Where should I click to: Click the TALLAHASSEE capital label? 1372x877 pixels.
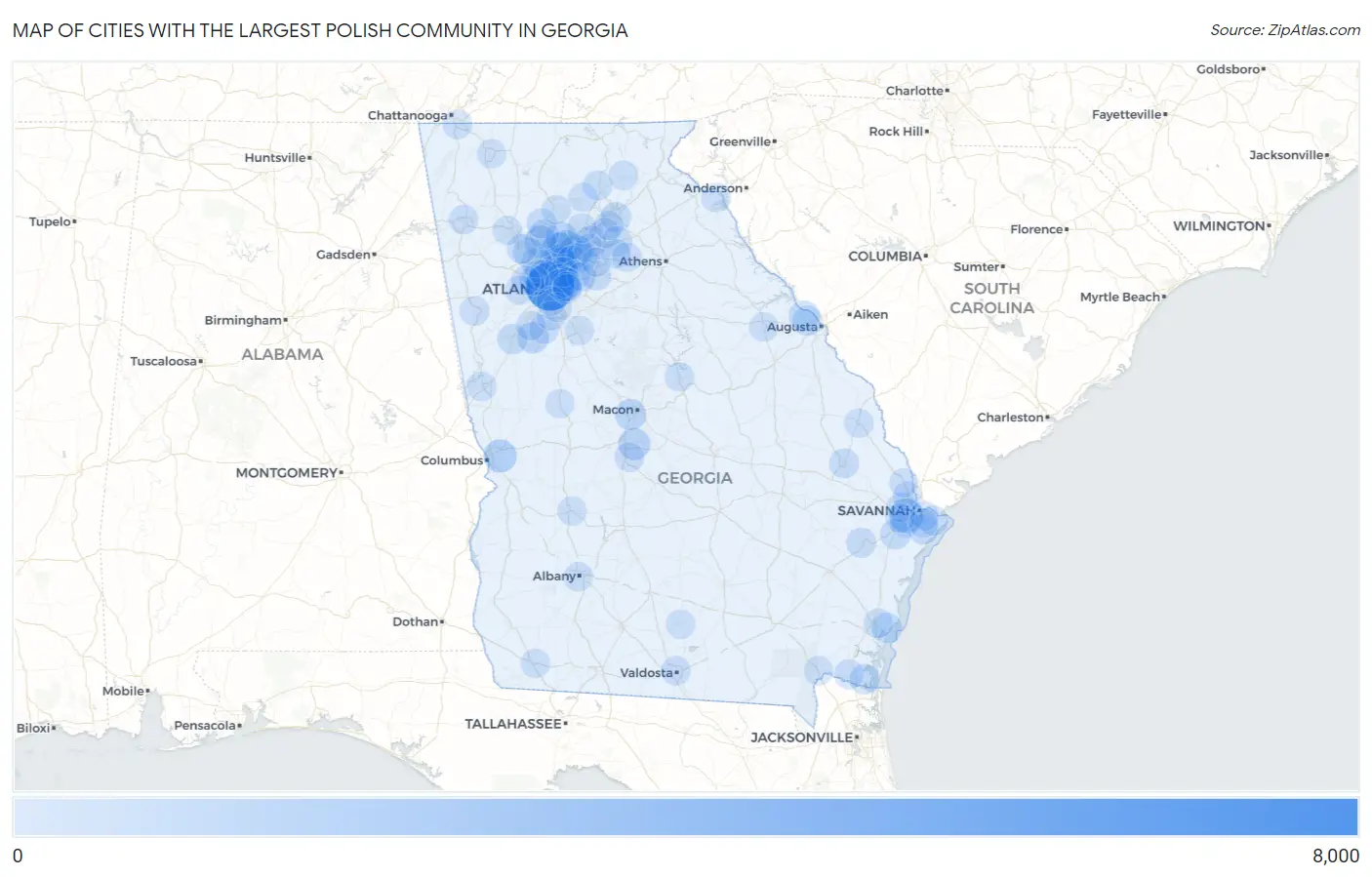pos(513,724)
